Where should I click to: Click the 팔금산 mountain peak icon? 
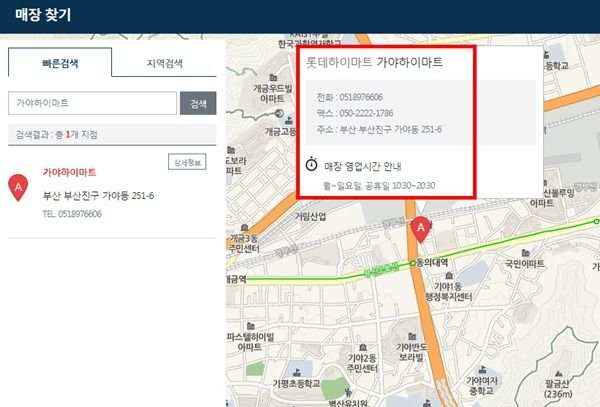click(559, 373)
